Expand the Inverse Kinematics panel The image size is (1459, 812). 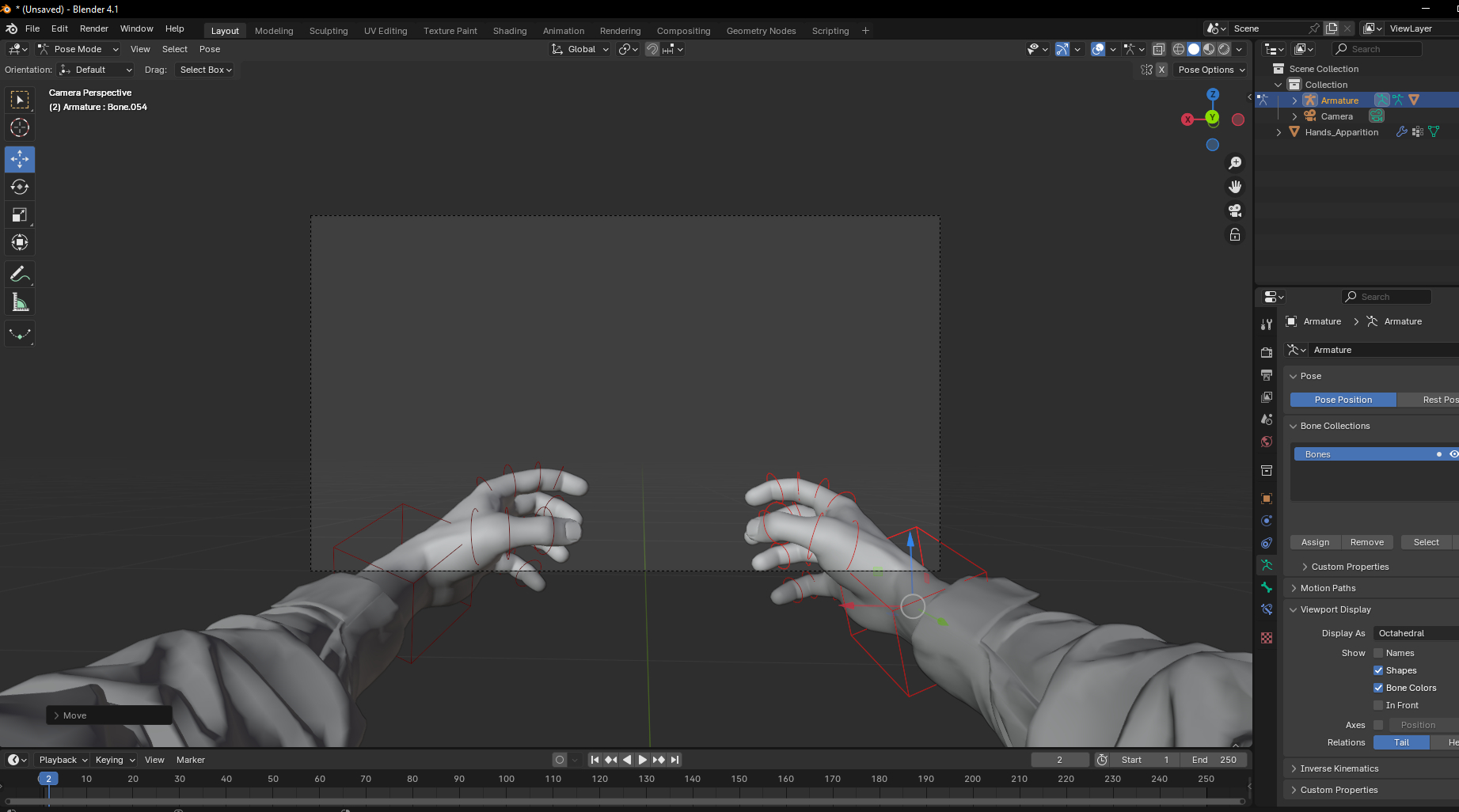point(1339,768)
